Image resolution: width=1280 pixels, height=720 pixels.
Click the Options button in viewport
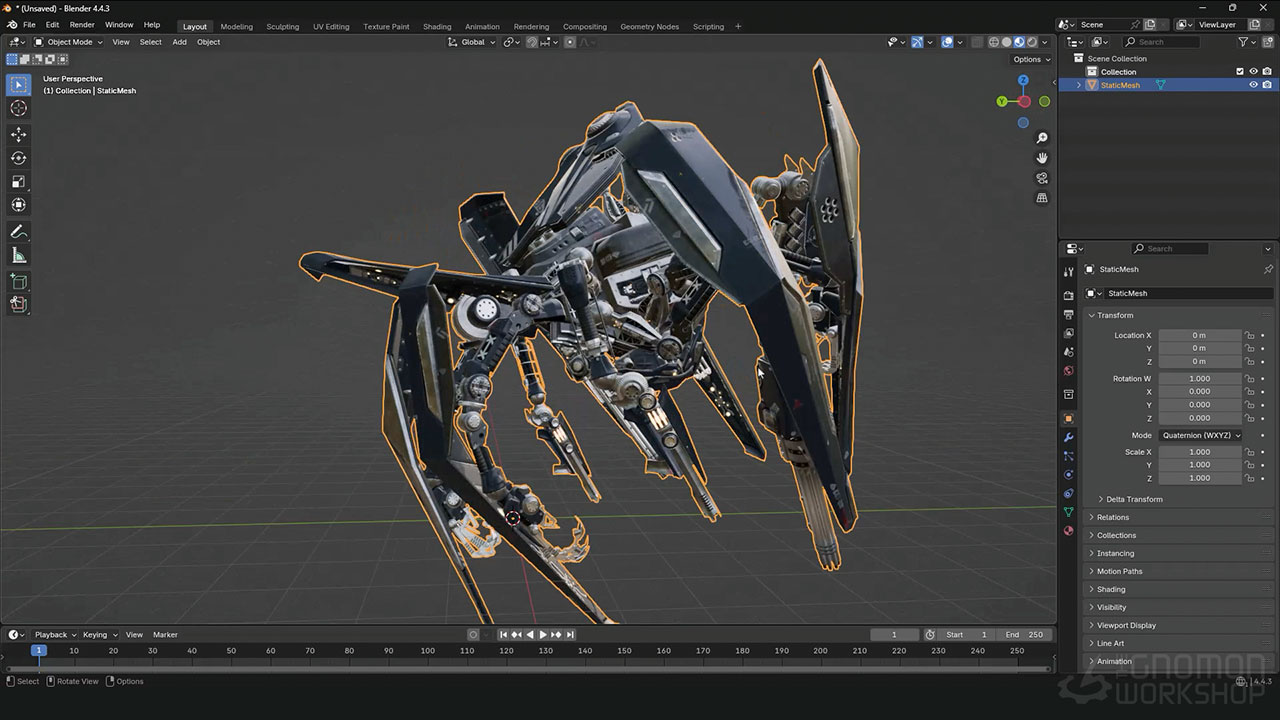(x=1031, y=59)
